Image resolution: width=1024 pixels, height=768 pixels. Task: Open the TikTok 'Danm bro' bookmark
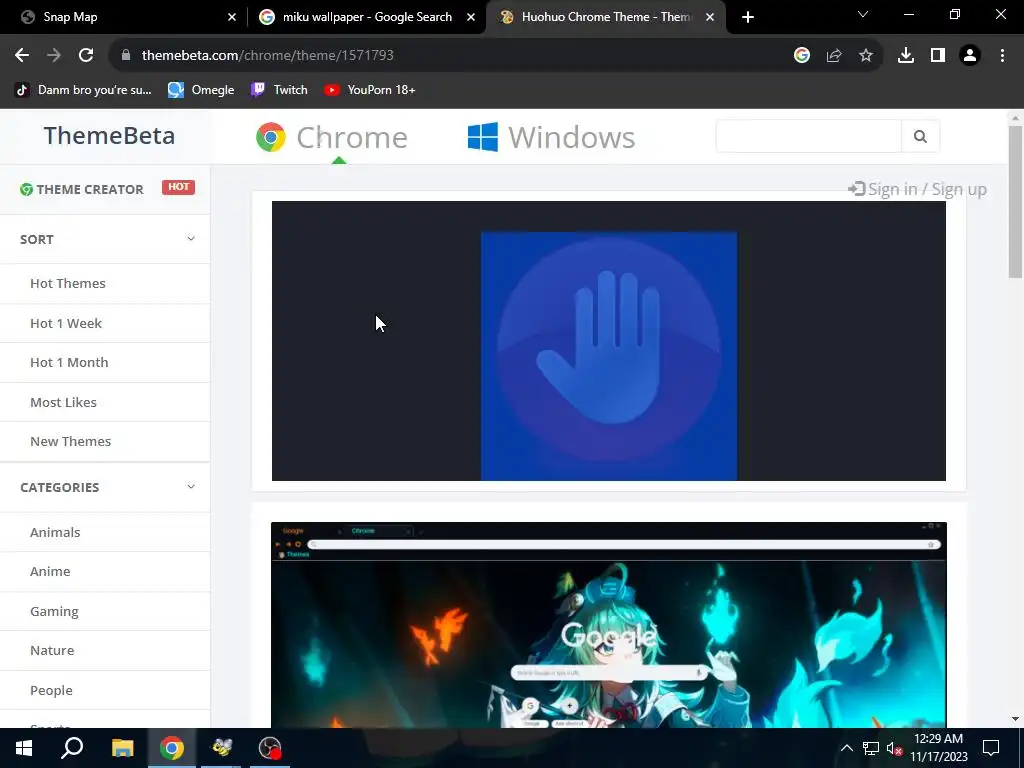83,90
